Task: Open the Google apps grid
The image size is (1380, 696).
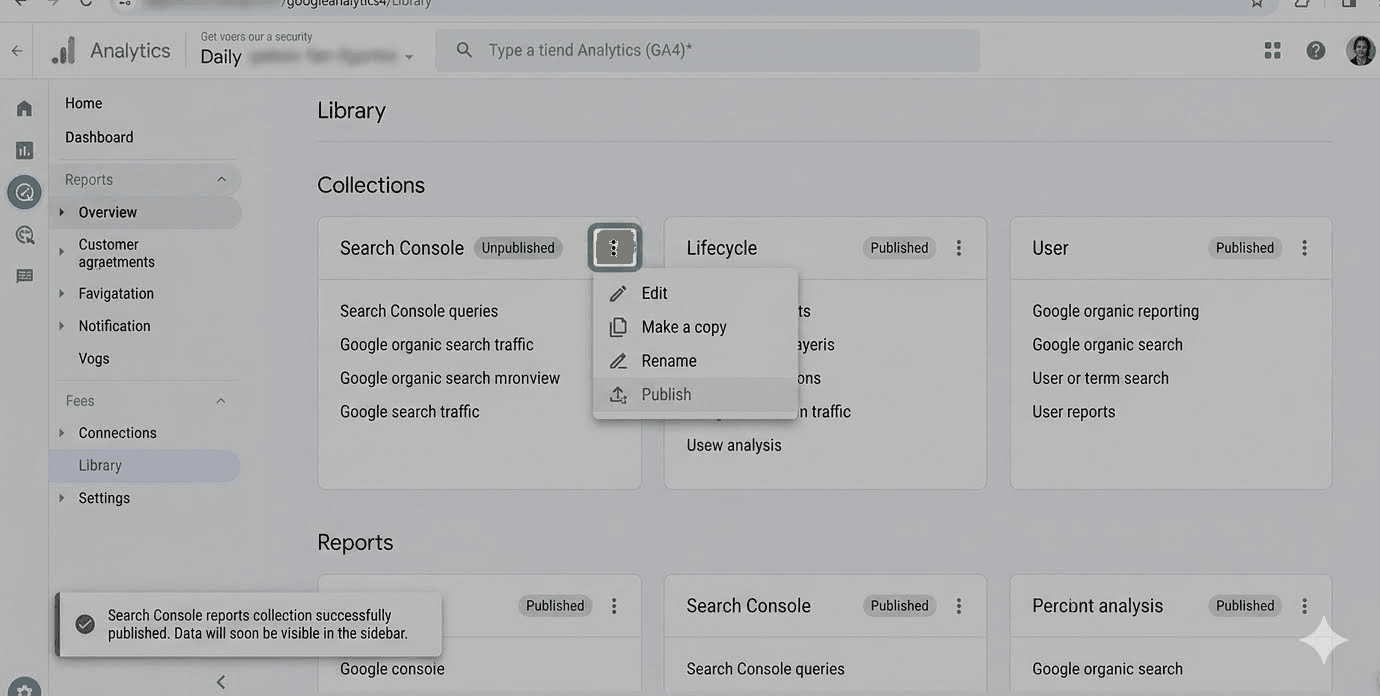Action: (x=1272, y=50)
